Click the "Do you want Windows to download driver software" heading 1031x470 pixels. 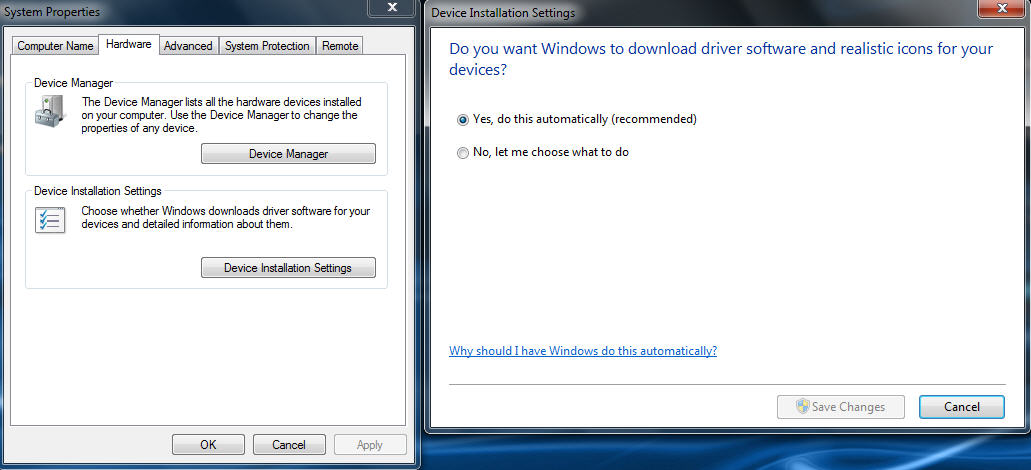(x=721, y=59)
